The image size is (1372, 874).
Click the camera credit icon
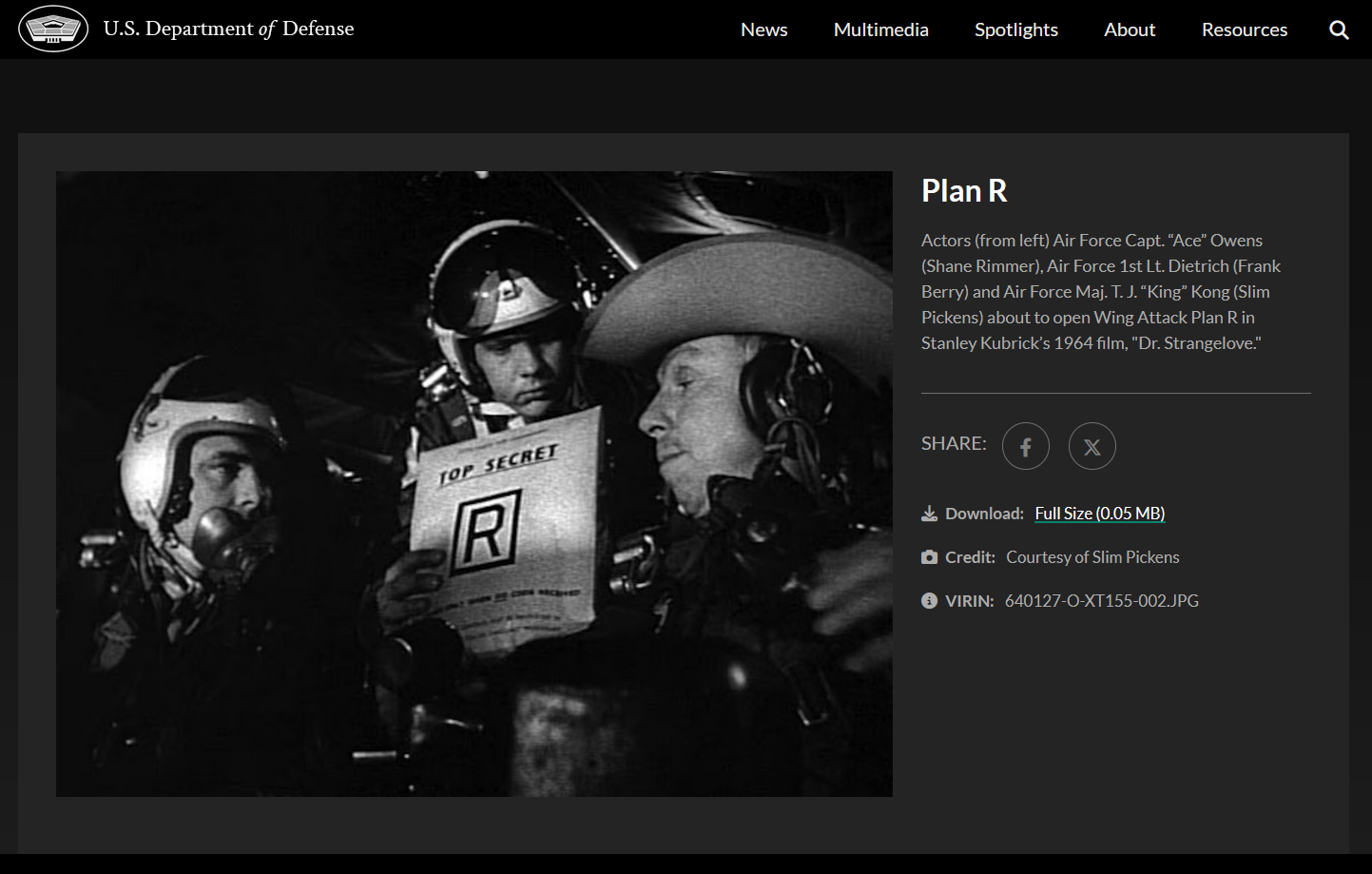(x=929, y=557)
